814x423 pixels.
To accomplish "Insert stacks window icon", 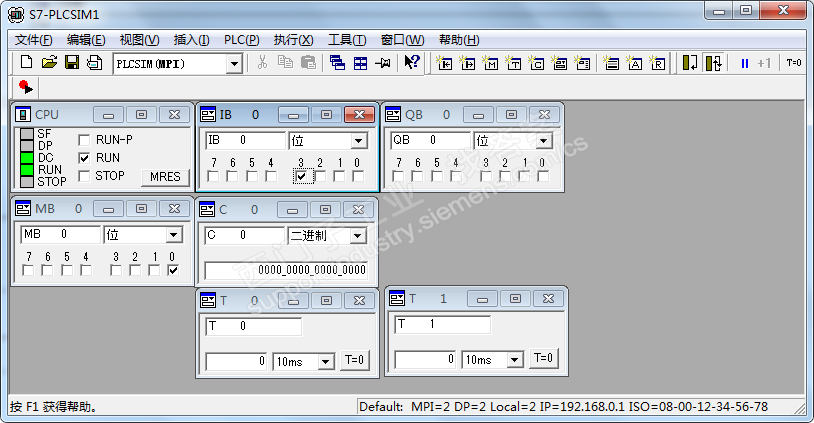I will (612, 63).
